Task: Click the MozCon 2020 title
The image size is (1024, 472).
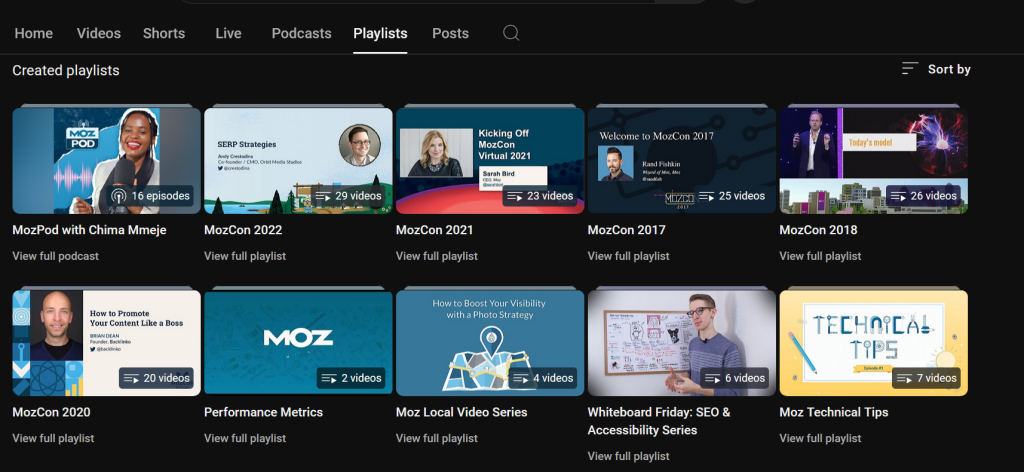Action: (x=52, y=412)
